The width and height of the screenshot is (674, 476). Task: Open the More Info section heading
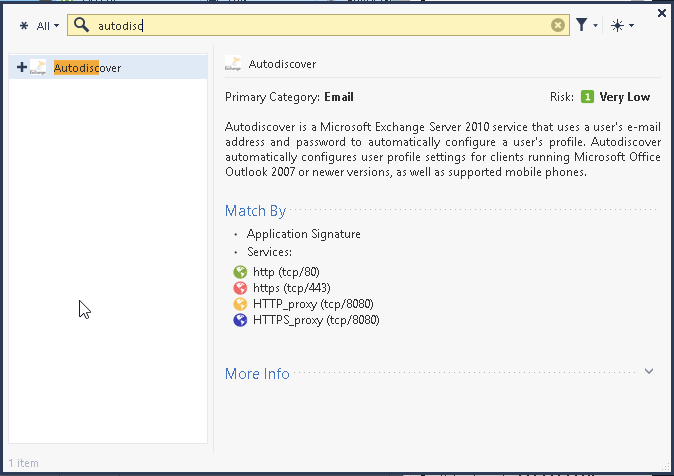tap(257, 374)
